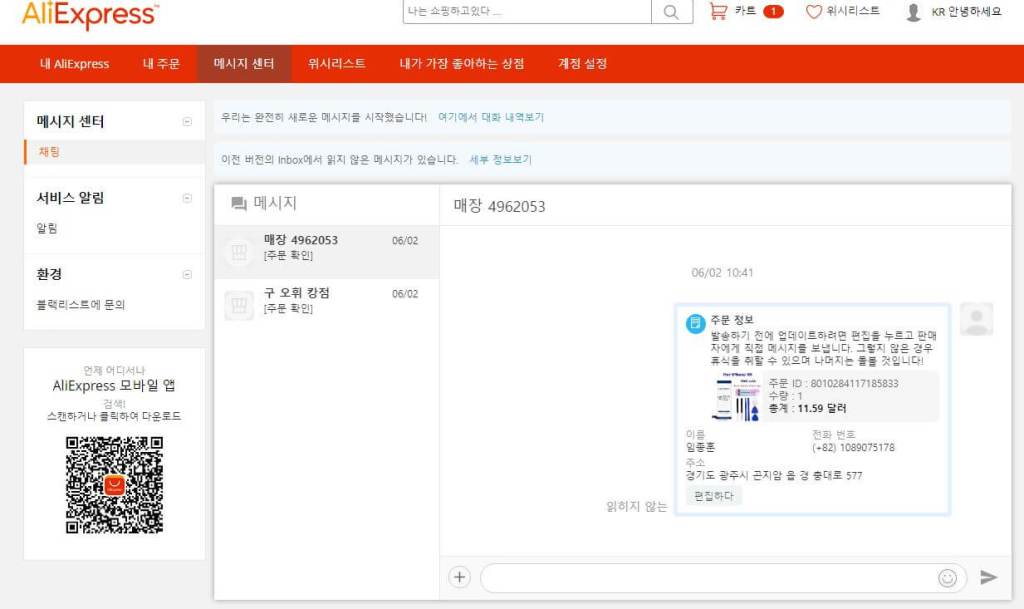
Task: Click the address 경기도 광주시 text
Action: [x=774, y=476]
